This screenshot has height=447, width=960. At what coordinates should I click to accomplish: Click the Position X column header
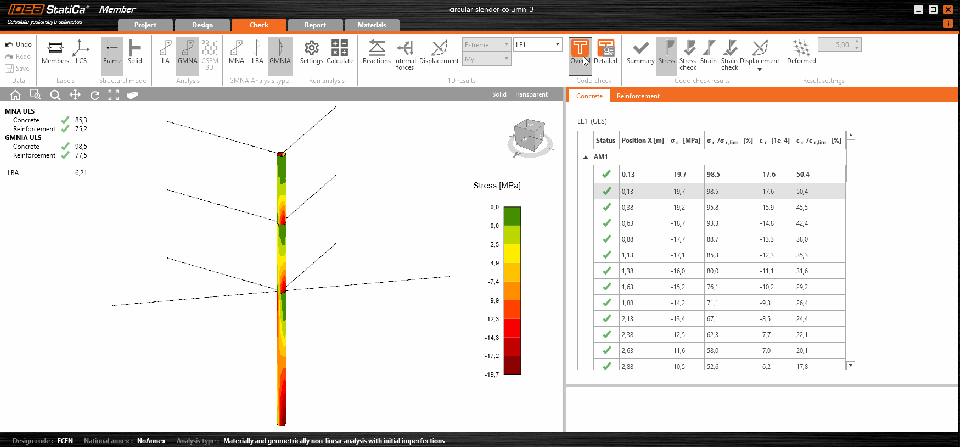pos(642,141)
